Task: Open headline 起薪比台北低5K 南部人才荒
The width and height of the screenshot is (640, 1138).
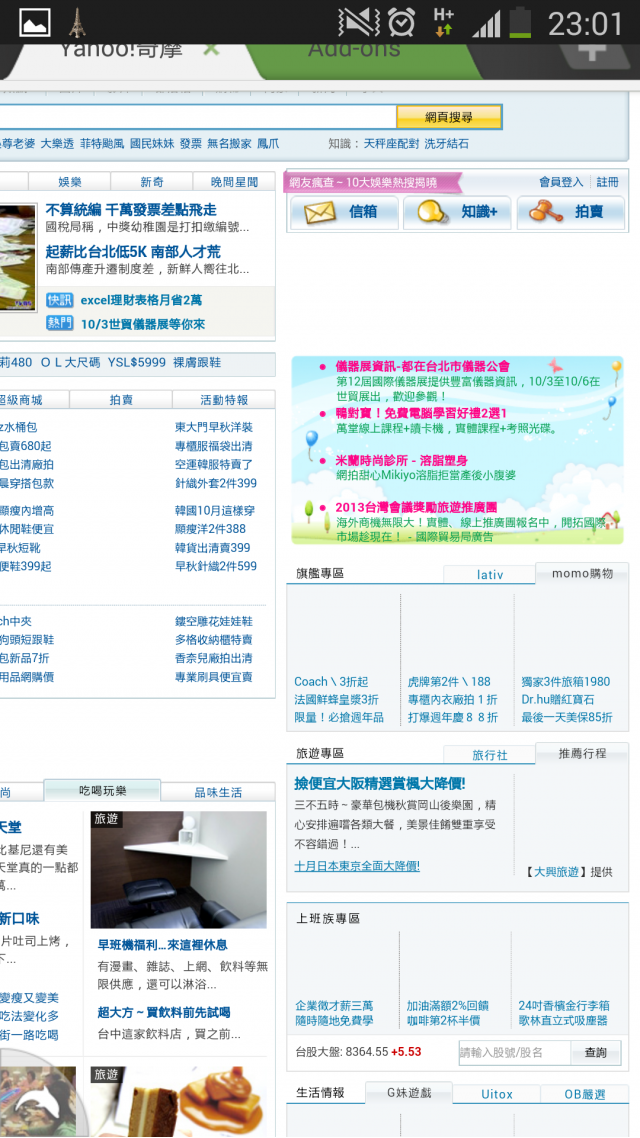Action: (x=133, y=252)
